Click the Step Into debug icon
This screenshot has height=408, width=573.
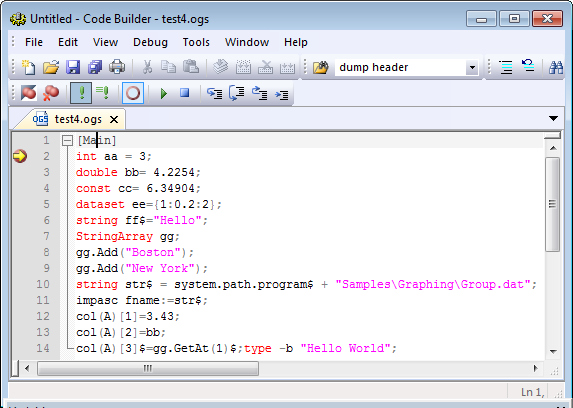point(215,93)
